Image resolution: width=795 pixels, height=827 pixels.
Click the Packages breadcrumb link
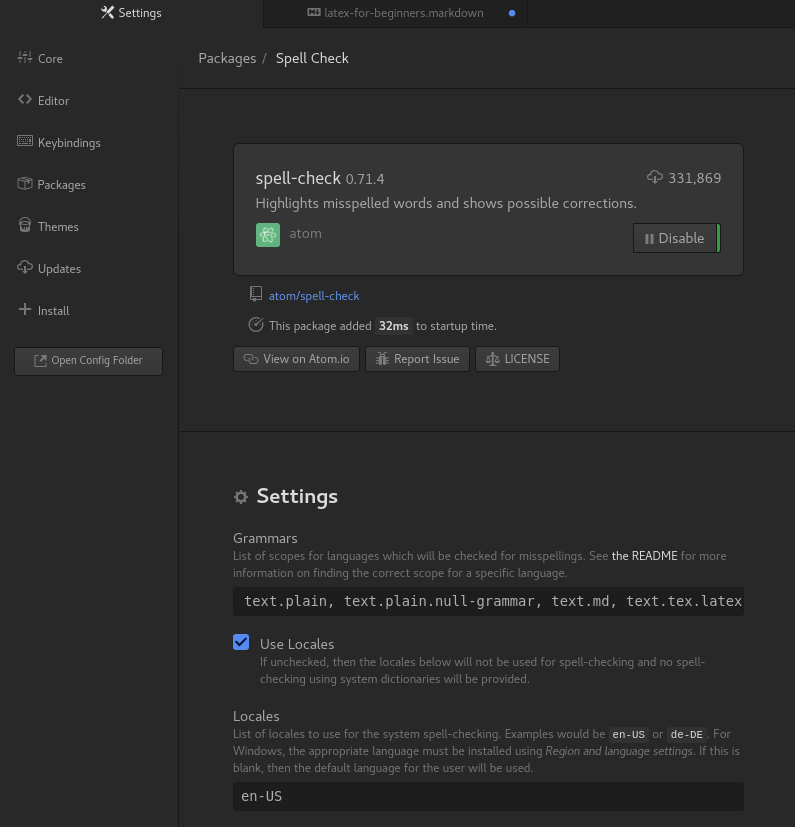[x=227, y=58]
